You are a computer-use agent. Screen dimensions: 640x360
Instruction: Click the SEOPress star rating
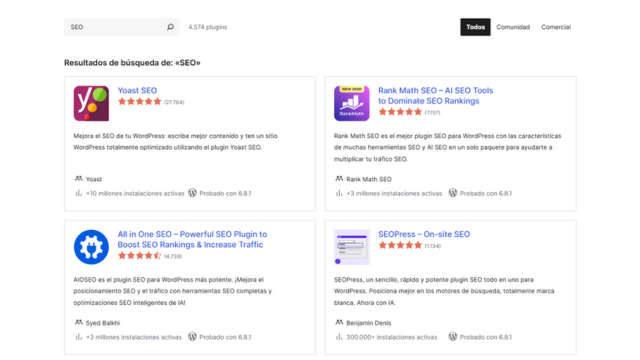point(400,245)
